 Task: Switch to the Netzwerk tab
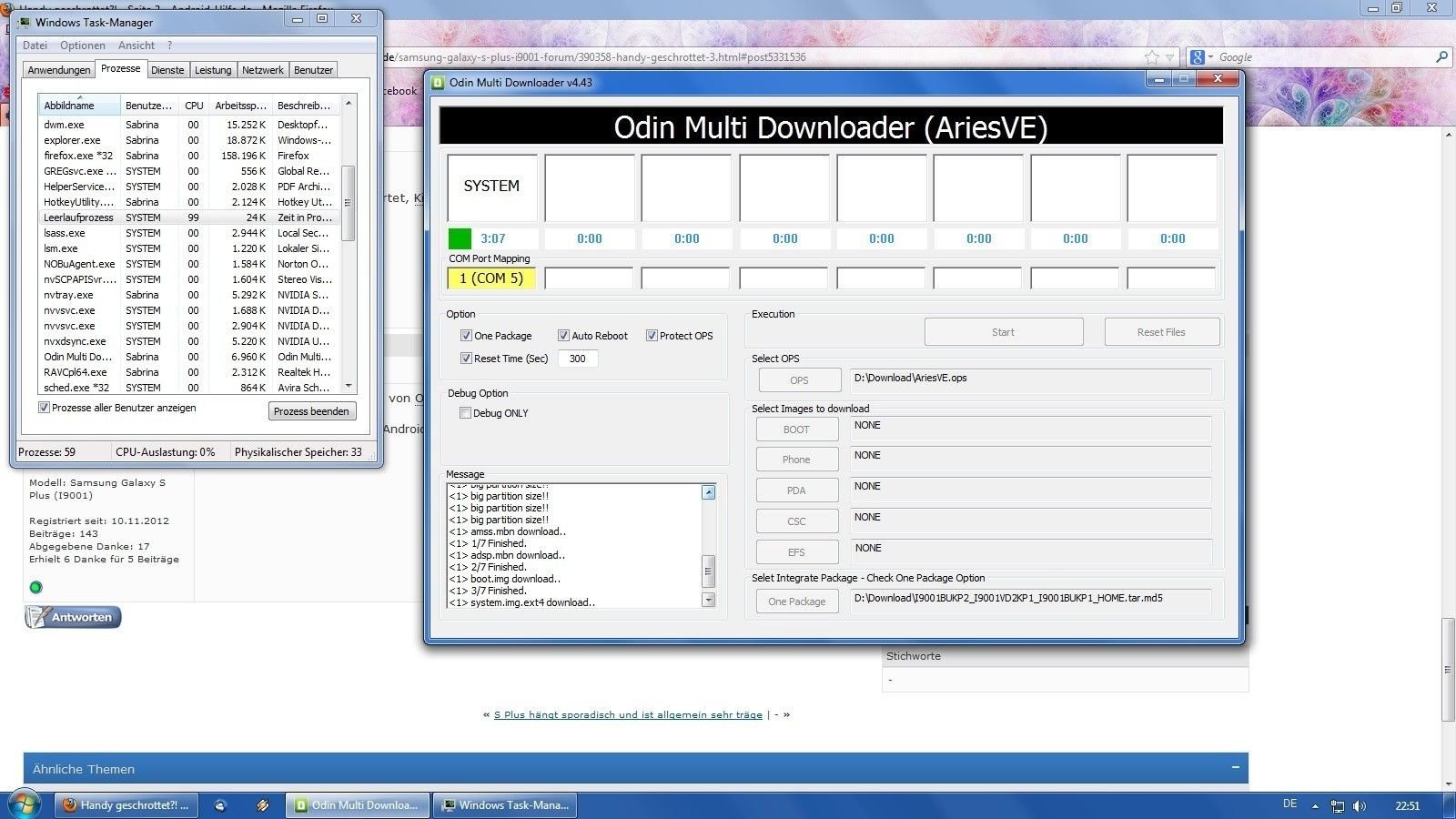click(263, 70)
